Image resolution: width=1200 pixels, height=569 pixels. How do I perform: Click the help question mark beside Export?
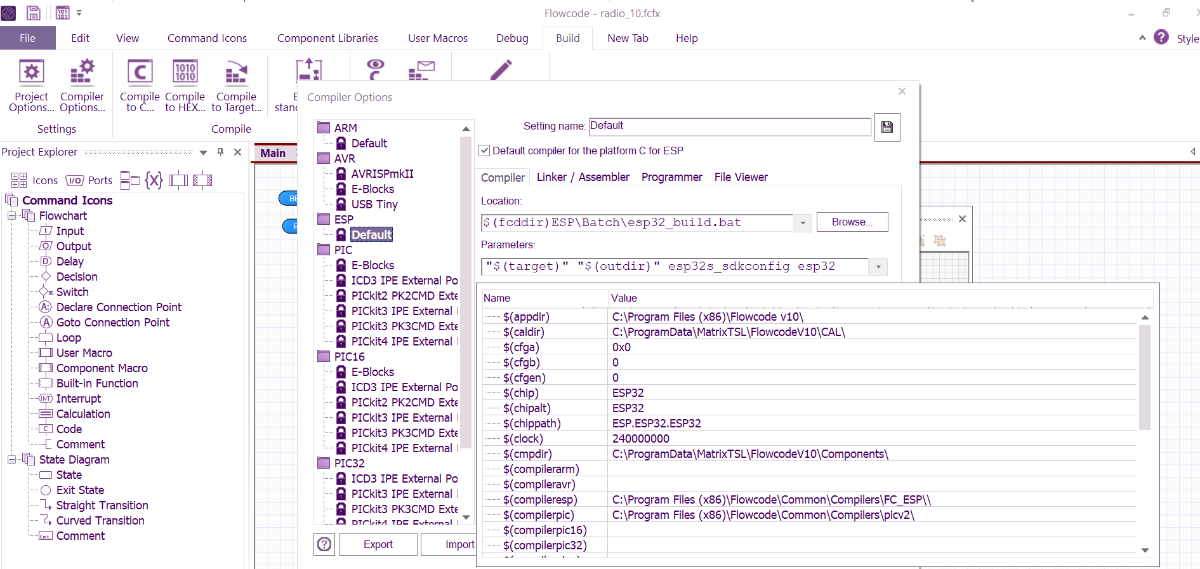coord(324,545)
